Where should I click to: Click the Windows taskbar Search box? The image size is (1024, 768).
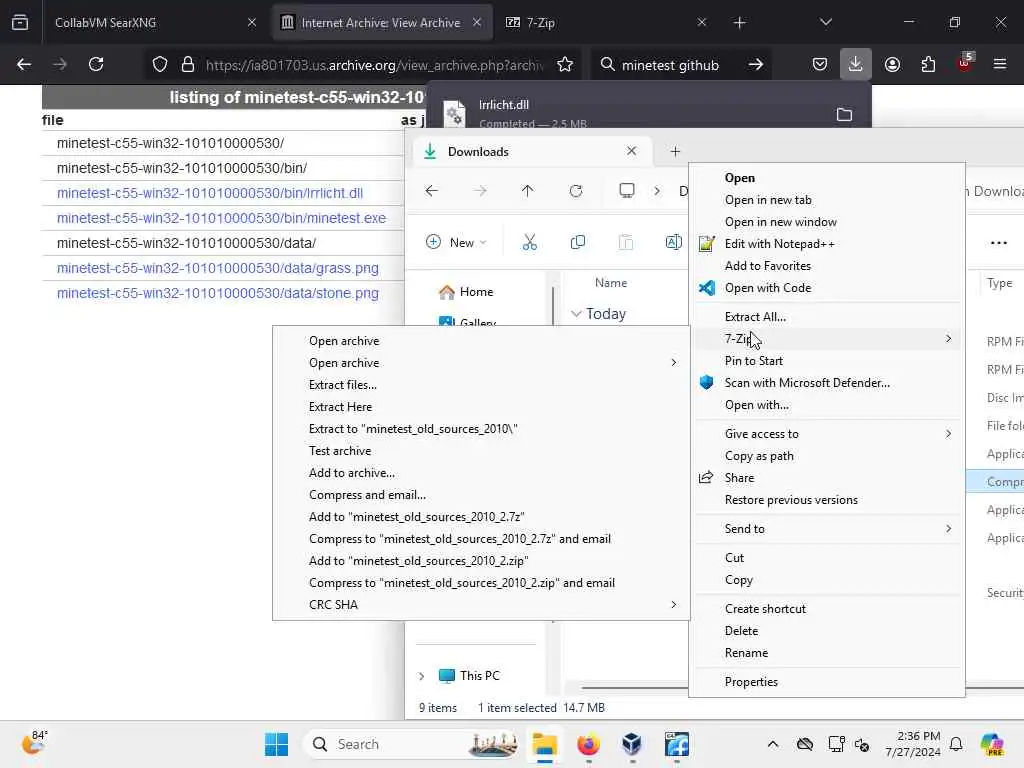[411, 744]
